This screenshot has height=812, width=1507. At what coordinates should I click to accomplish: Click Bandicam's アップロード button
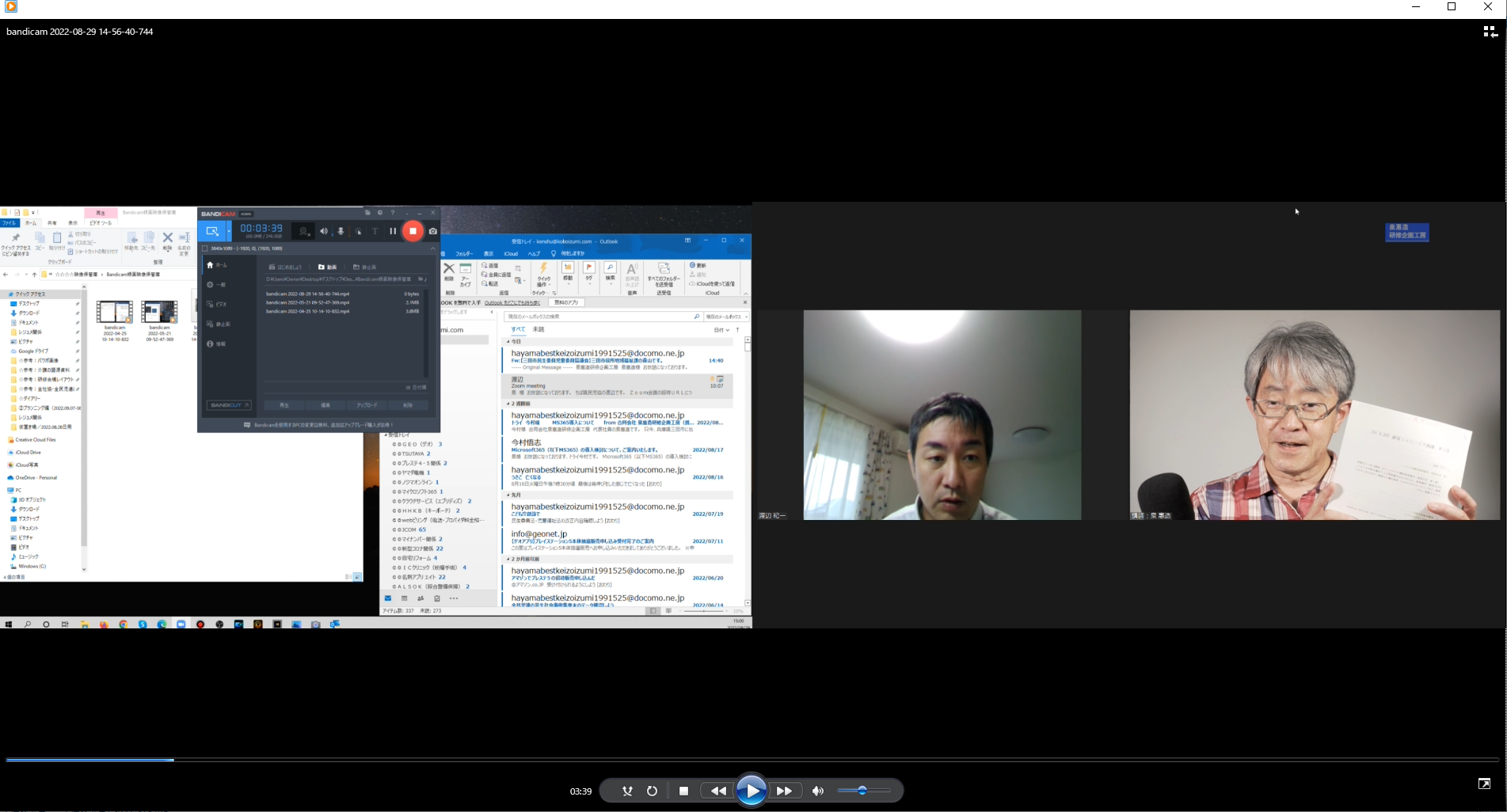[x=367, y=405]
